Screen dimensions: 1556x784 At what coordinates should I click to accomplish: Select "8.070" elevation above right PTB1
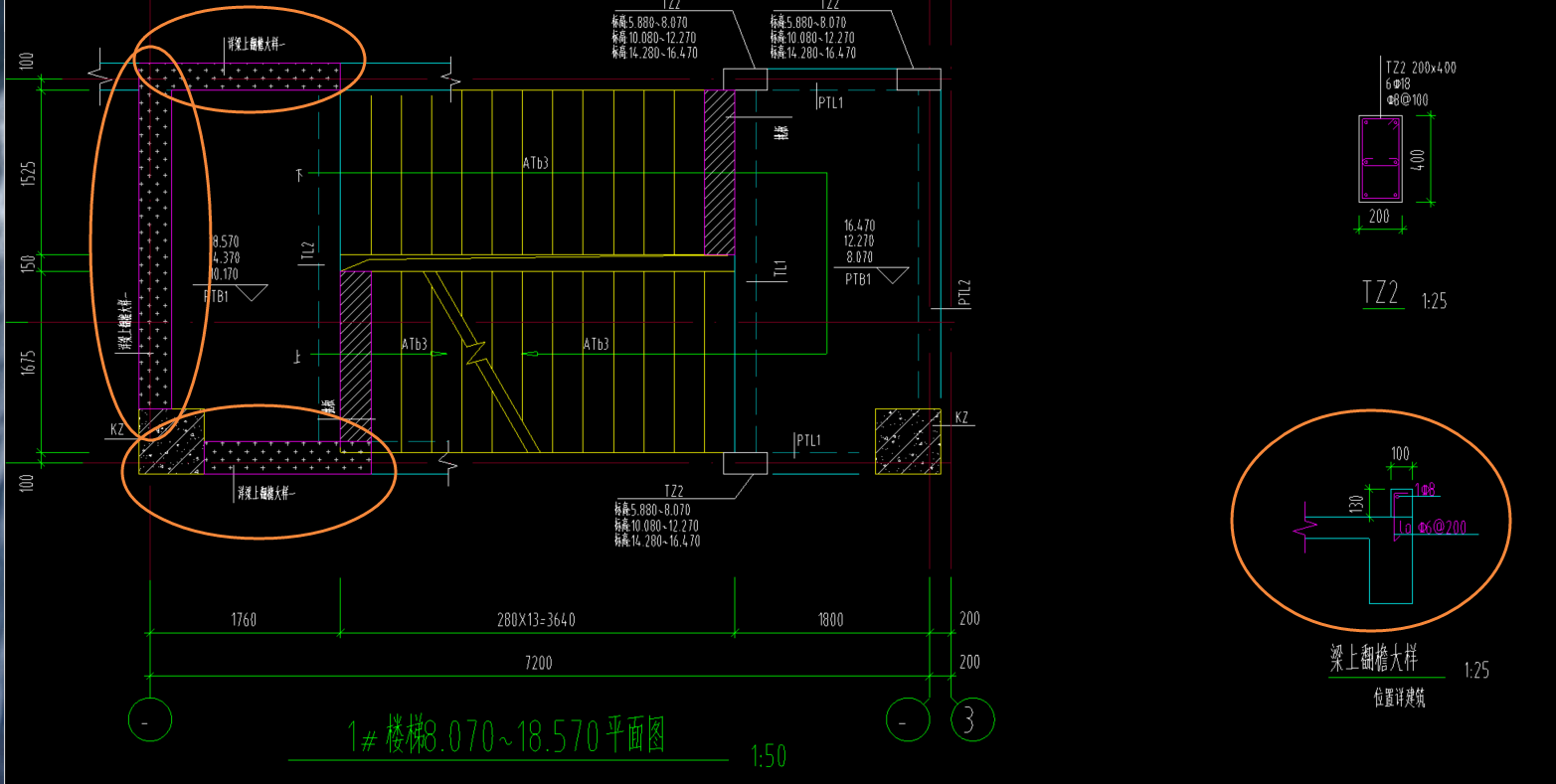coord(859,255)
